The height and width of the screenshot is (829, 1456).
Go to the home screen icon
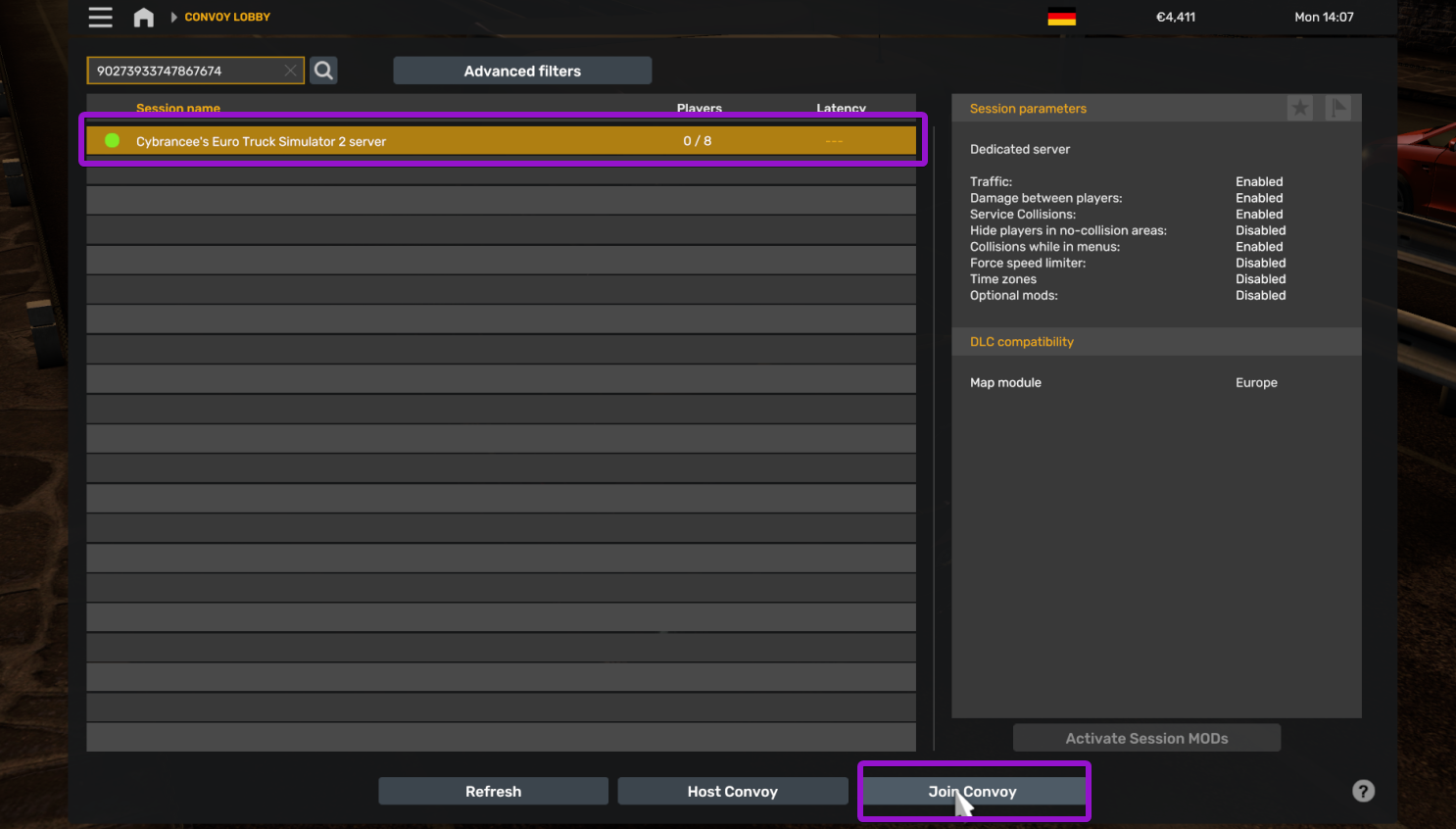pos(144,17)
